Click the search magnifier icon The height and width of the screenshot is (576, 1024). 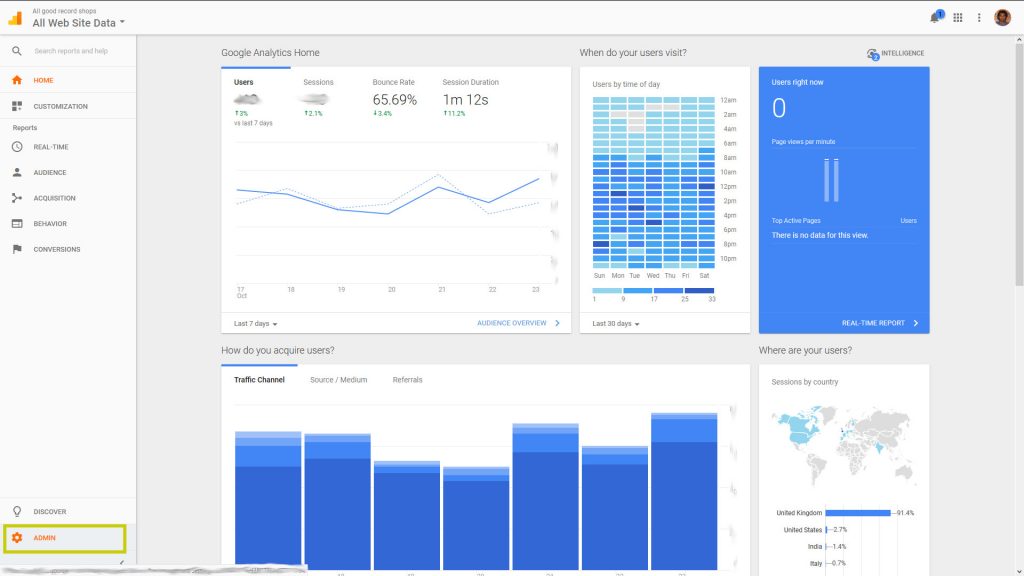tap(17, 50)
